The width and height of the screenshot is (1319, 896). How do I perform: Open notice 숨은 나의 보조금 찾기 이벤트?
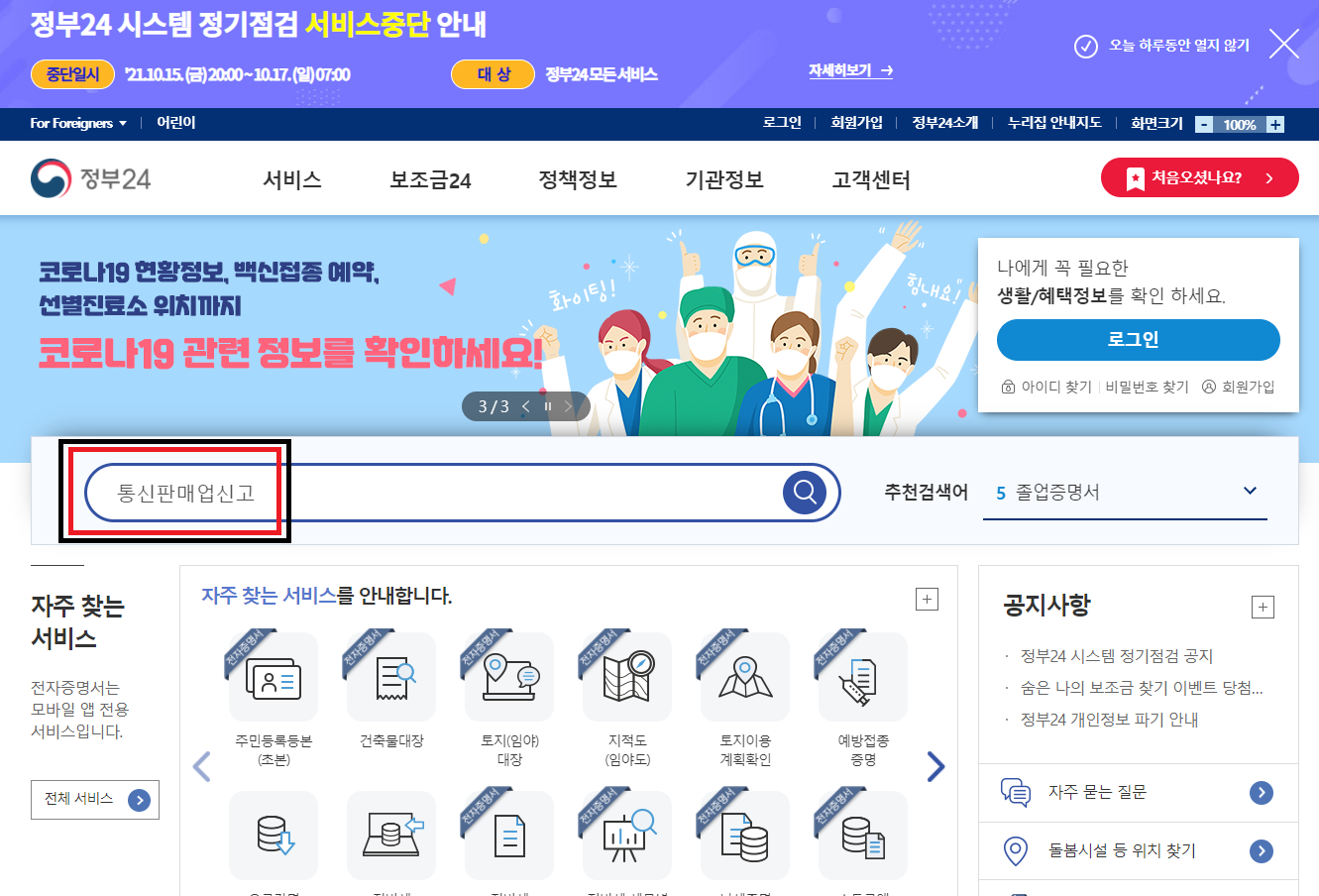click(1142, 688)
